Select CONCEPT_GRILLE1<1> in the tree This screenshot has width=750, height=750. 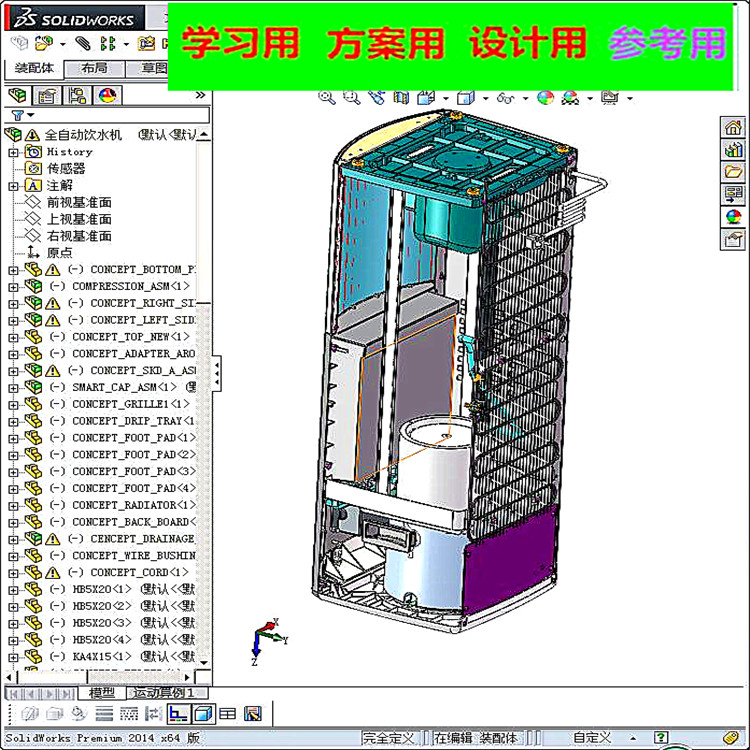click(130, 404)
